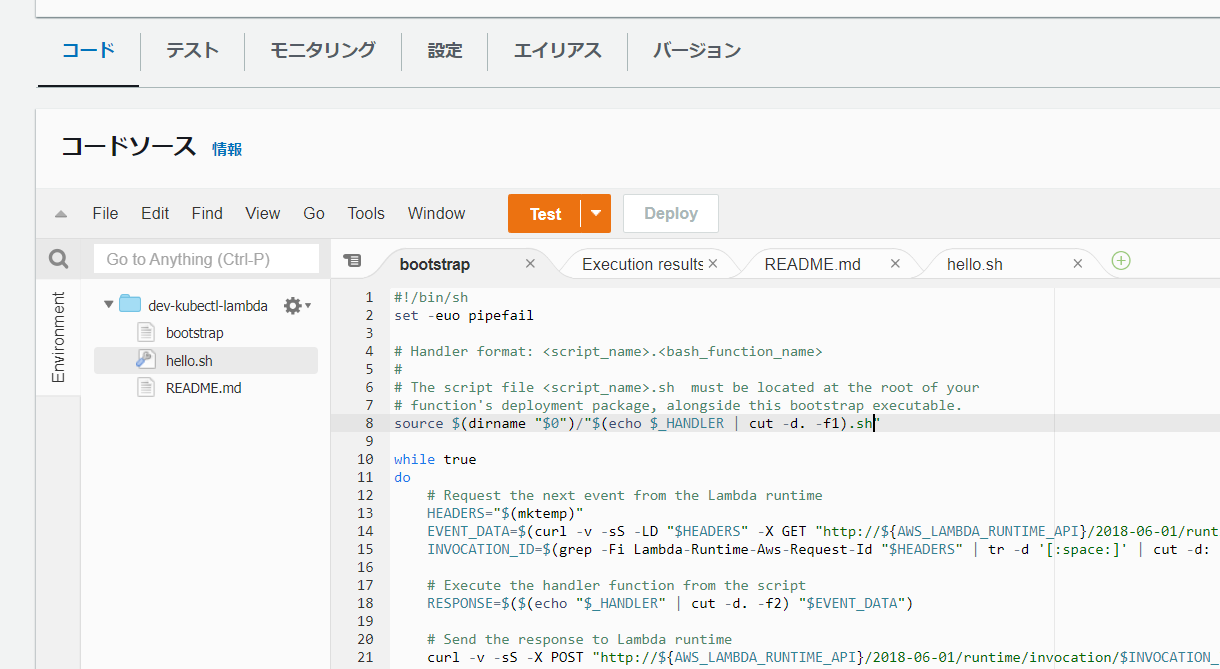Viewport: 1220px width, 669px height.
Task: Open the File menu
Action: tap(105, 214)
